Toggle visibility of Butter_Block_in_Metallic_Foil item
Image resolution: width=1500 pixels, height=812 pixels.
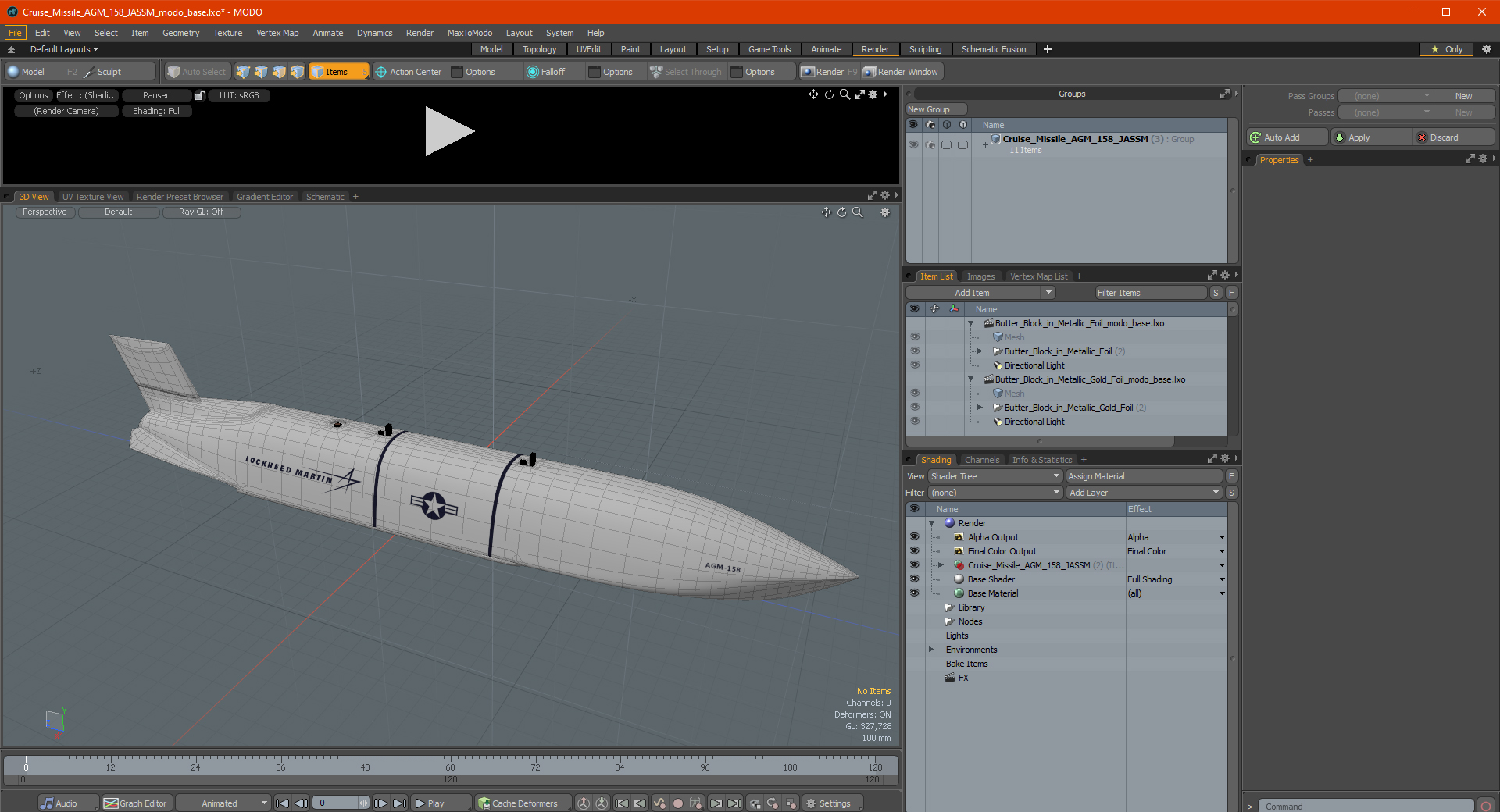[915, 351]
